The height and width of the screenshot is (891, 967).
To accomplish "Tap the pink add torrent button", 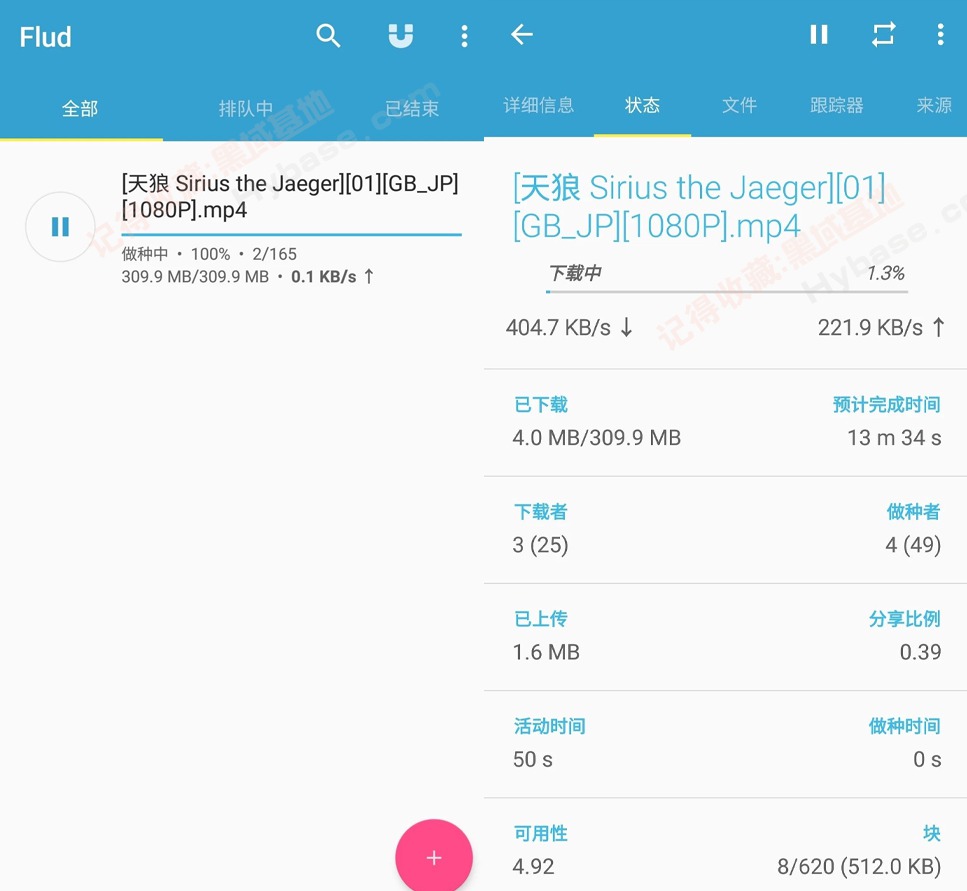I will pos(433,857).
